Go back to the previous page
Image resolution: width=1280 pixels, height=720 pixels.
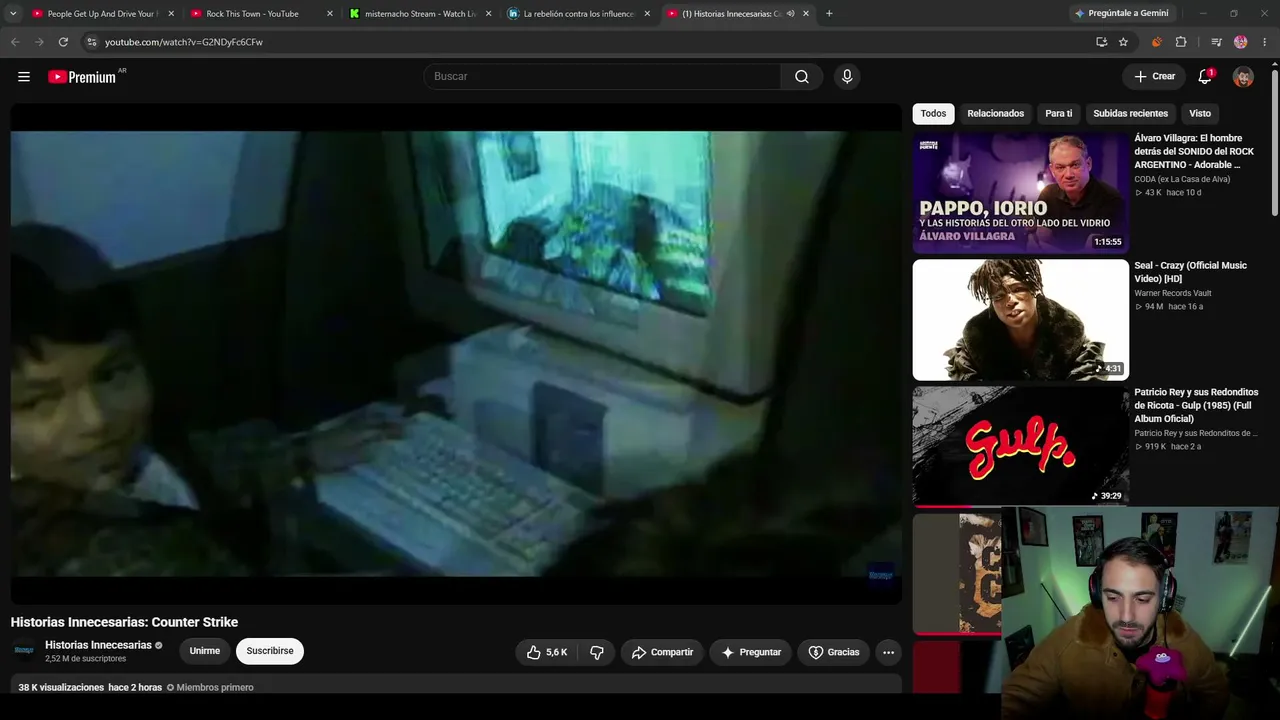tap(15, 42)
